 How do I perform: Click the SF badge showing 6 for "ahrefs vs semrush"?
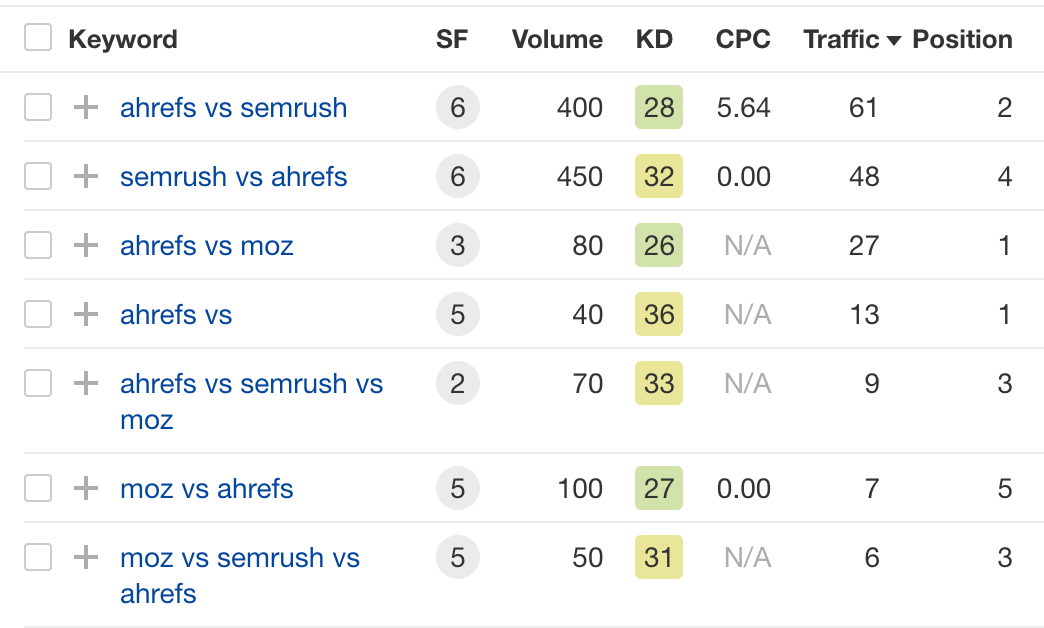(x=457, y=107)
